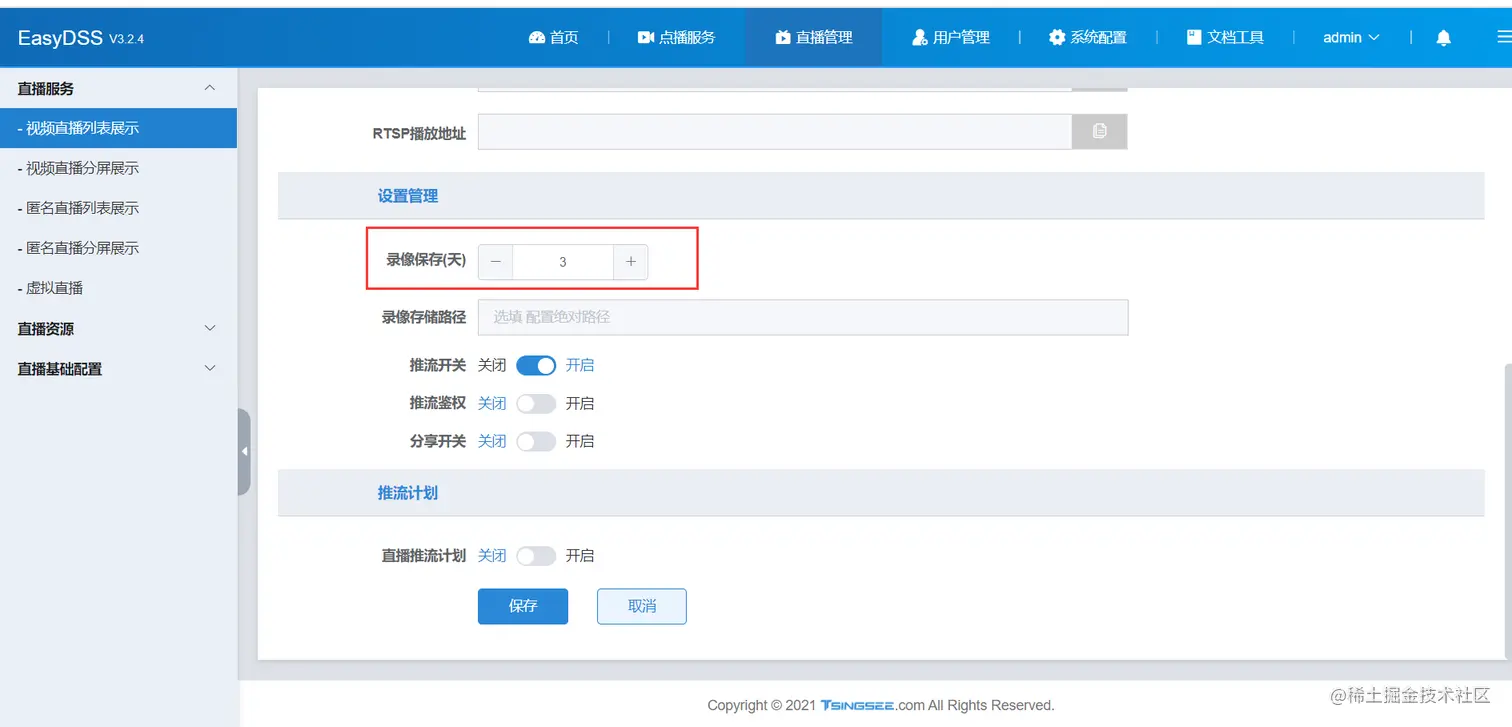Image resolution: width=1512 pixels, height=727 pixels.
Task: Increase 录像保存 days with plus button
Action: click(631, 262)
